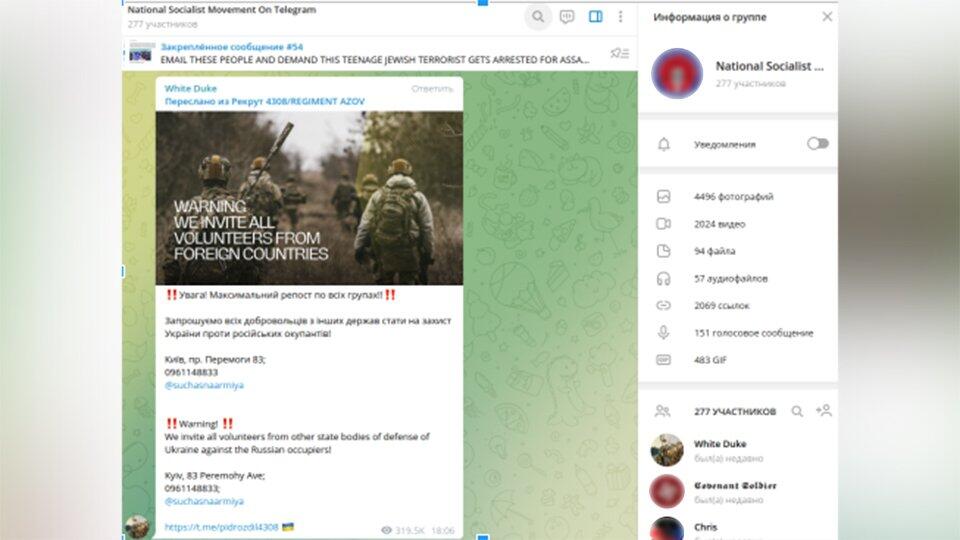Click the sender avatar beside the message
The height and width of the screenshot is (540, 960).
point(137,527)
